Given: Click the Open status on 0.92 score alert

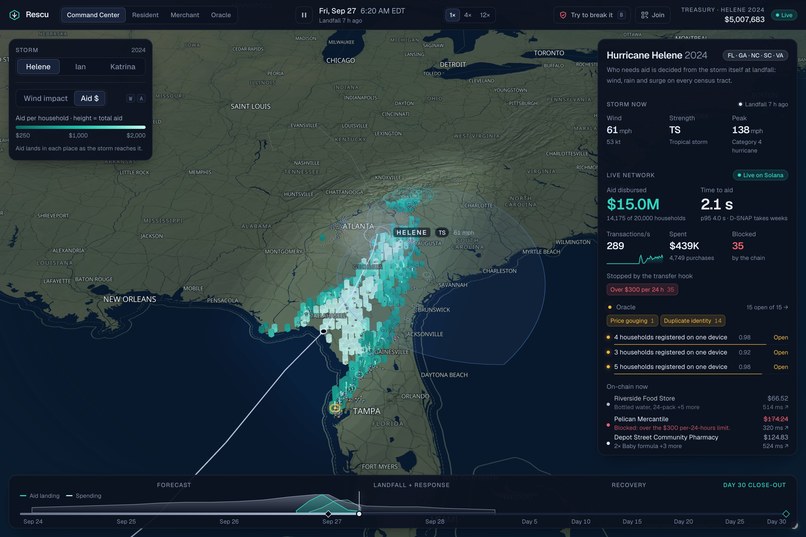Looking at the screenshot, I should tap(780, 353).
